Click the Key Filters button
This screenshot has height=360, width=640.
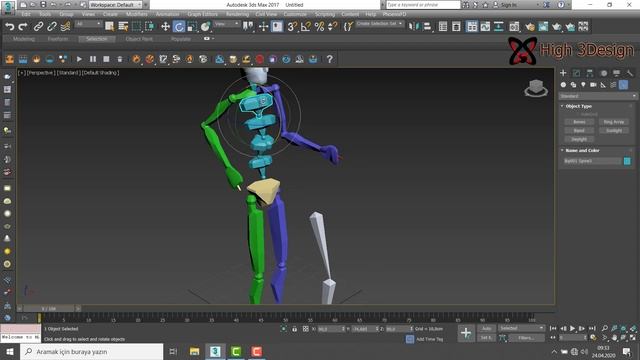526,338
